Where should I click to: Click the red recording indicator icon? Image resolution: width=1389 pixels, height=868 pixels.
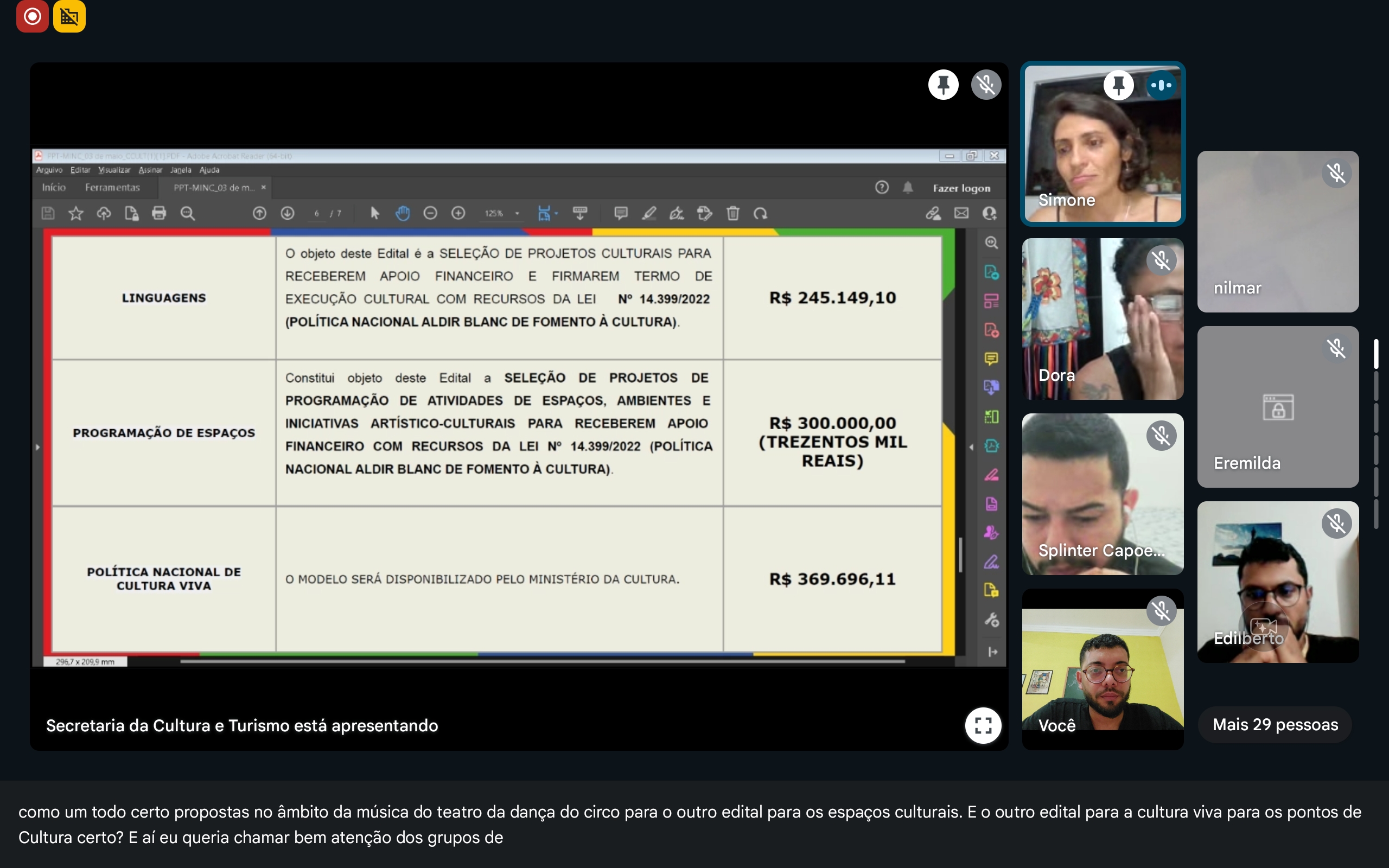(32, 16)
